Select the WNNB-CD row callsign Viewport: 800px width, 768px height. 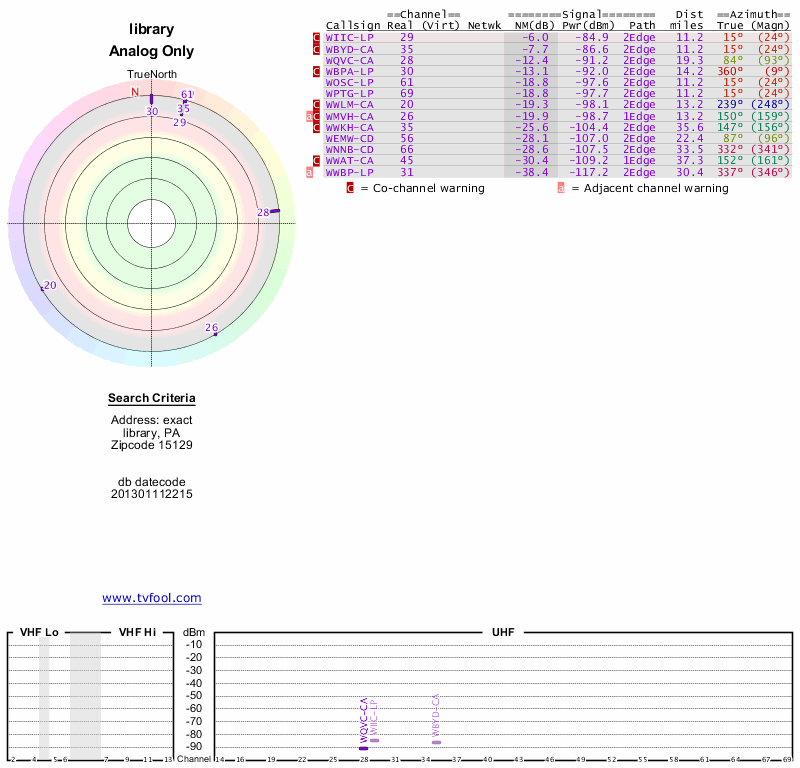pyautogui.click(x=349, y=150)
